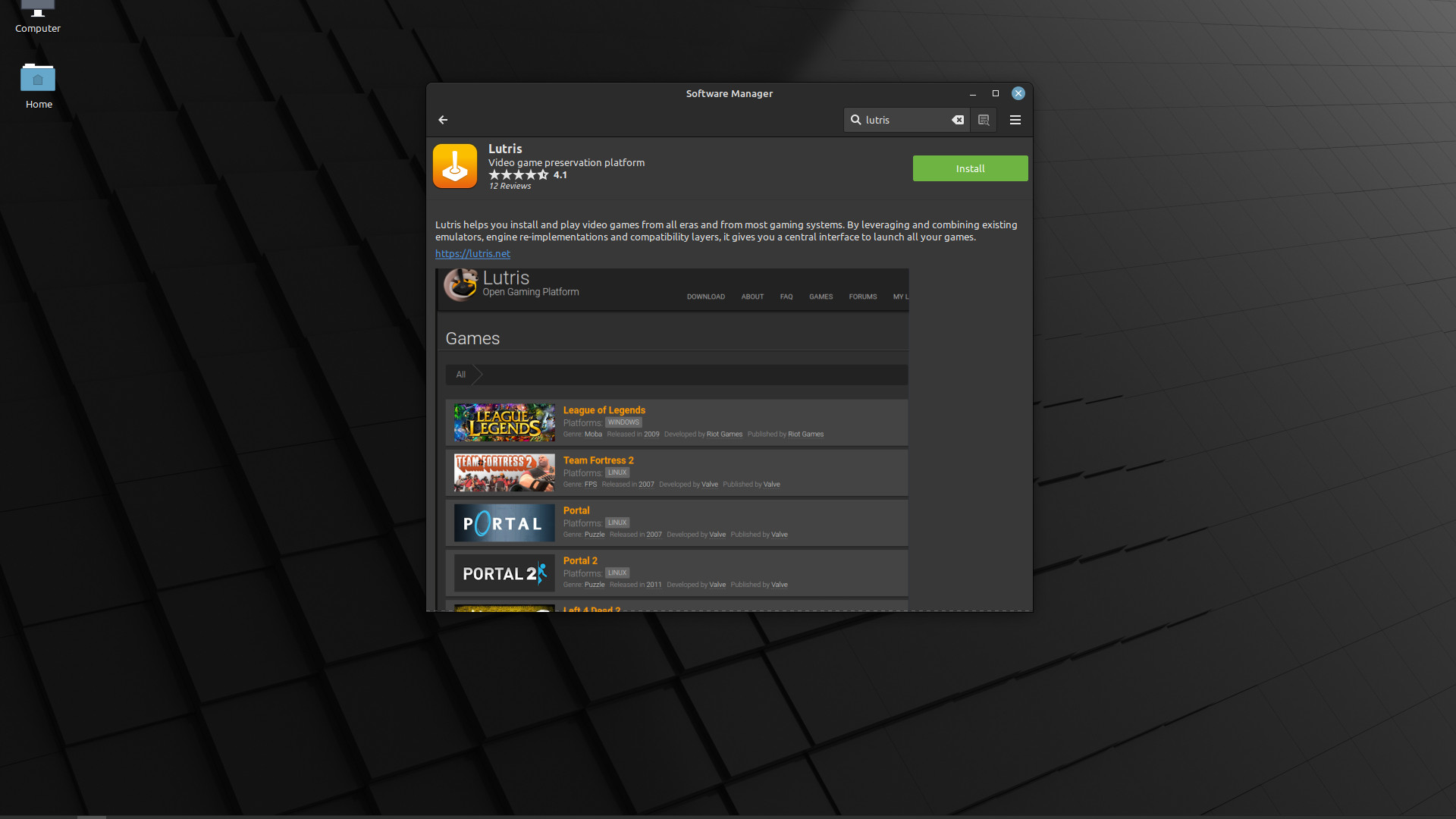
Task: Minimize the Software Manager window
Action: click(x=972, y=94)
